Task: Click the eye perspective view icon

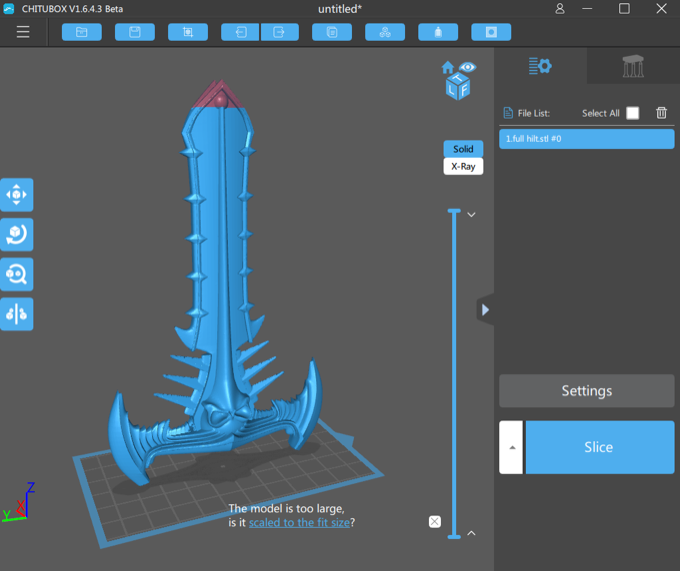Action: [x=468, y=67]
